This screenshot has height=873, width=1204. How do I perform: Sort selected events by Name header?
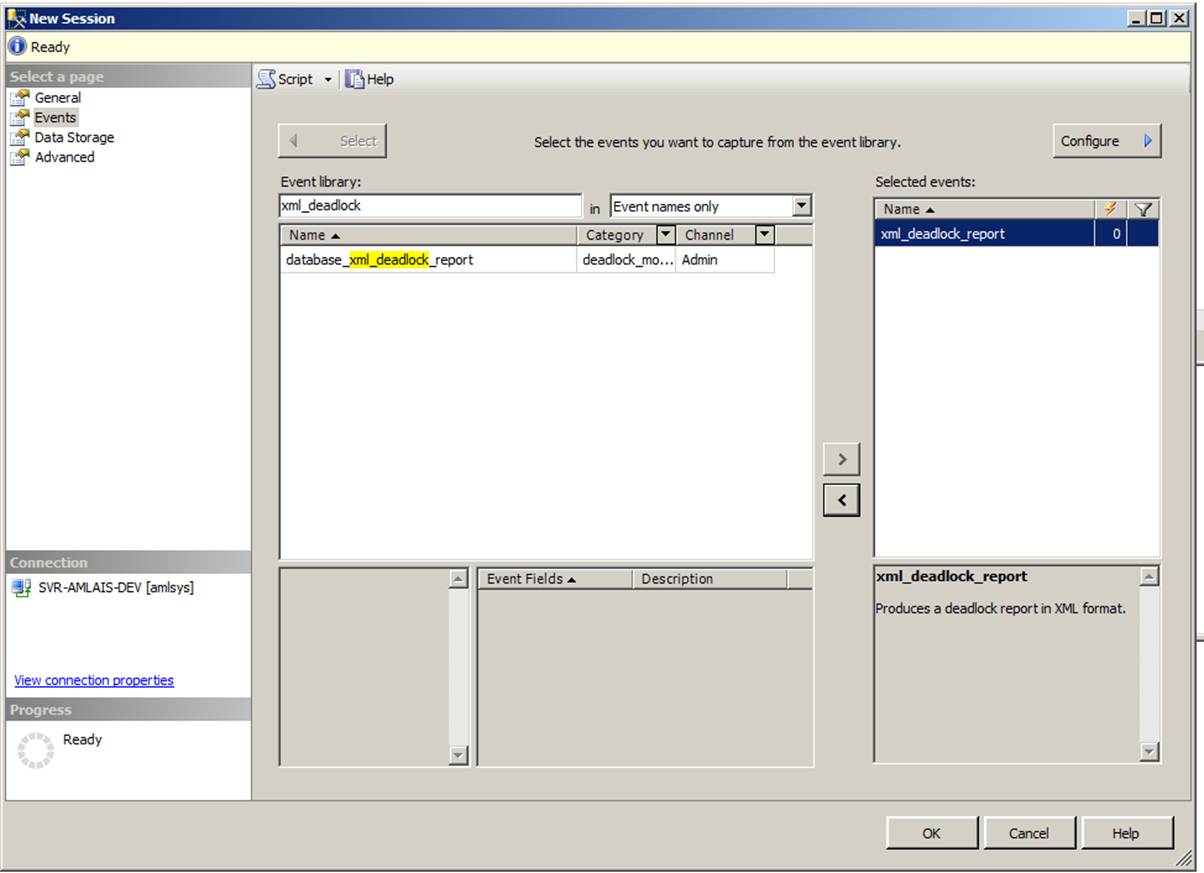point(985,209)
